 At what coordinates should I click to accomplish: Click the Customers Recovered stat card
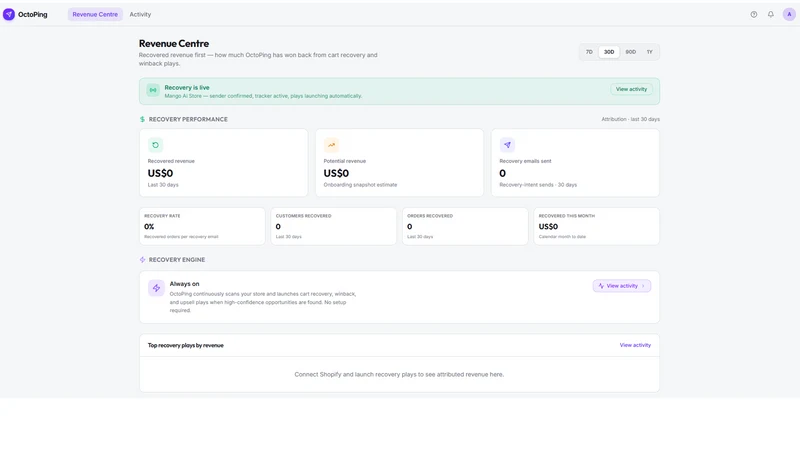(x=334, y=226)
